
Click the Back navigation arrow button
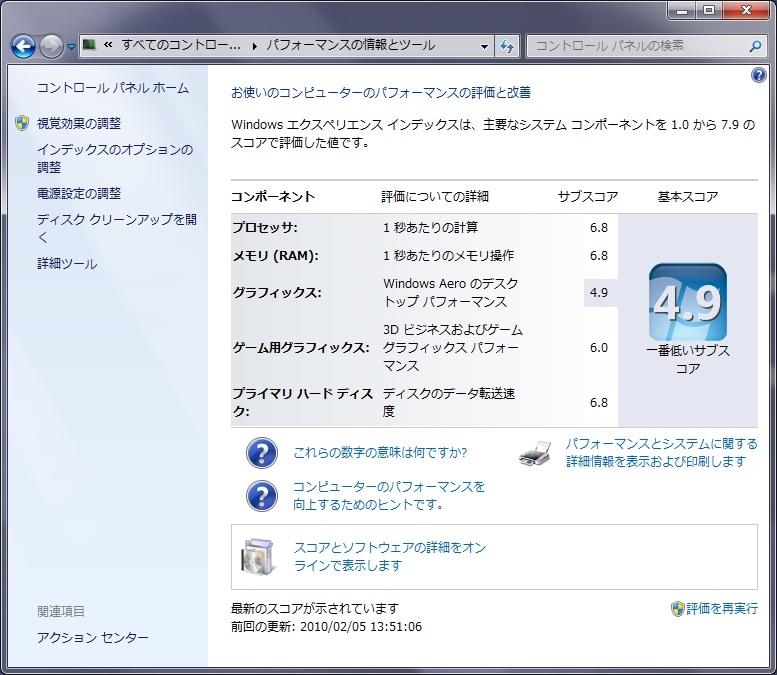[24, 46]
